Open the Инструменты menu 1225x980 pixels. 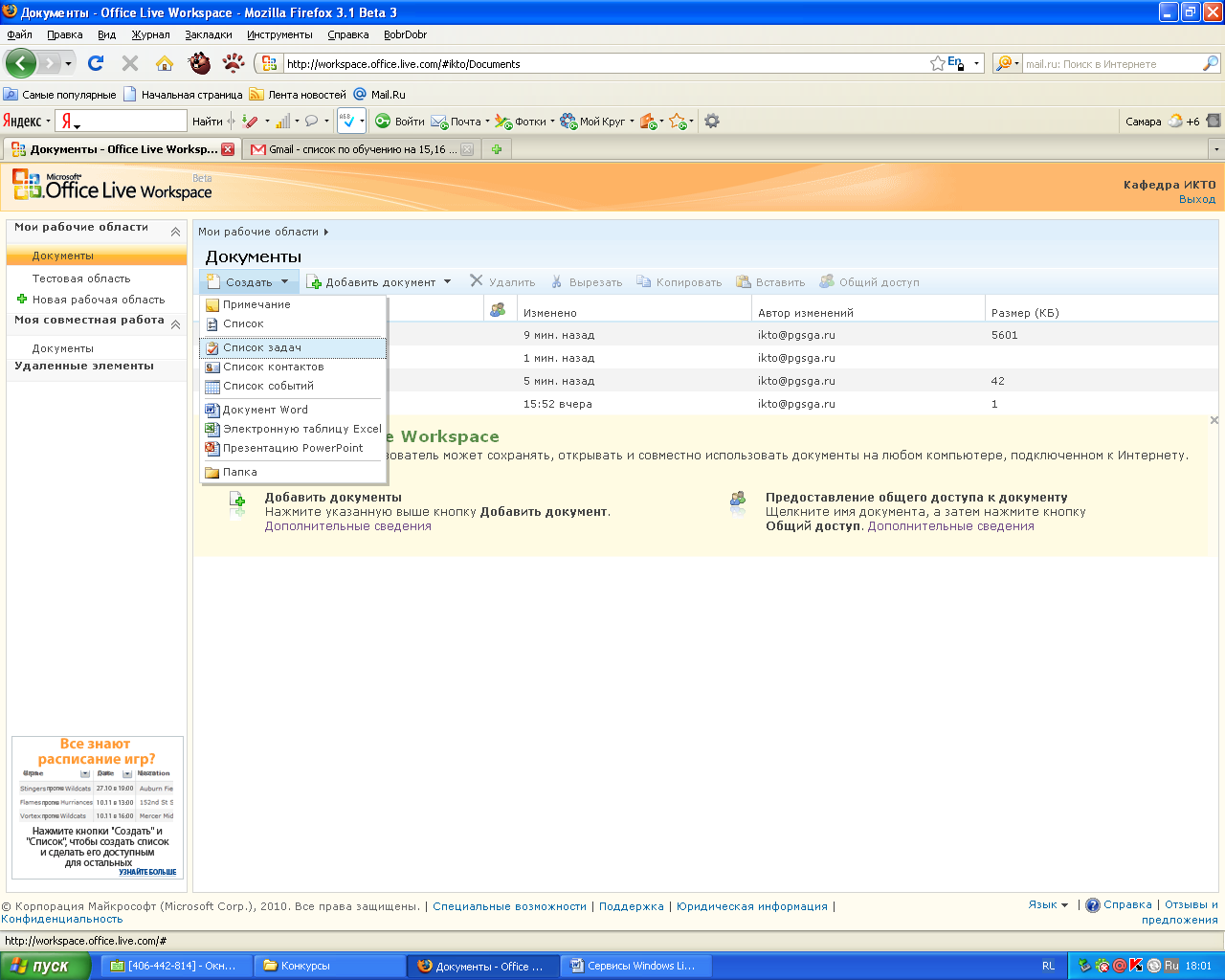(x=279, y=34)
